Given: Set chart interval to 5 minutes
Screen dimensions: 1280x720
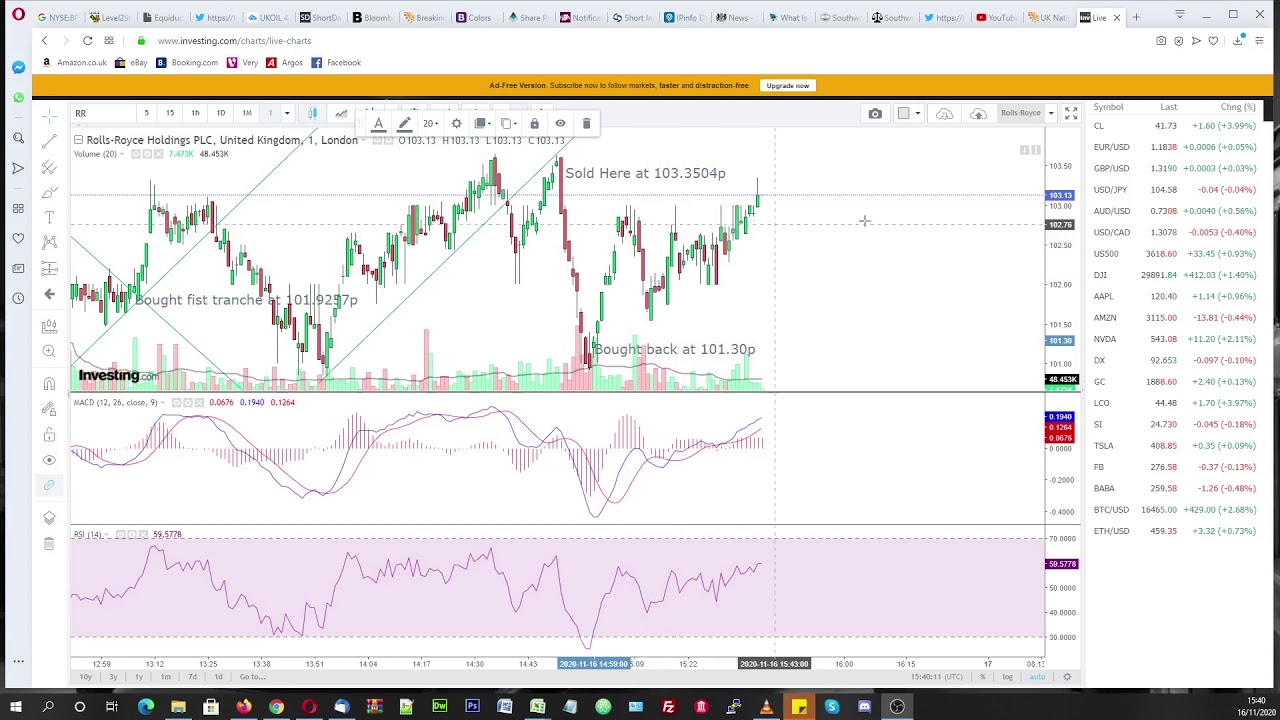Looking at the screenshot, I should [146, 114].
